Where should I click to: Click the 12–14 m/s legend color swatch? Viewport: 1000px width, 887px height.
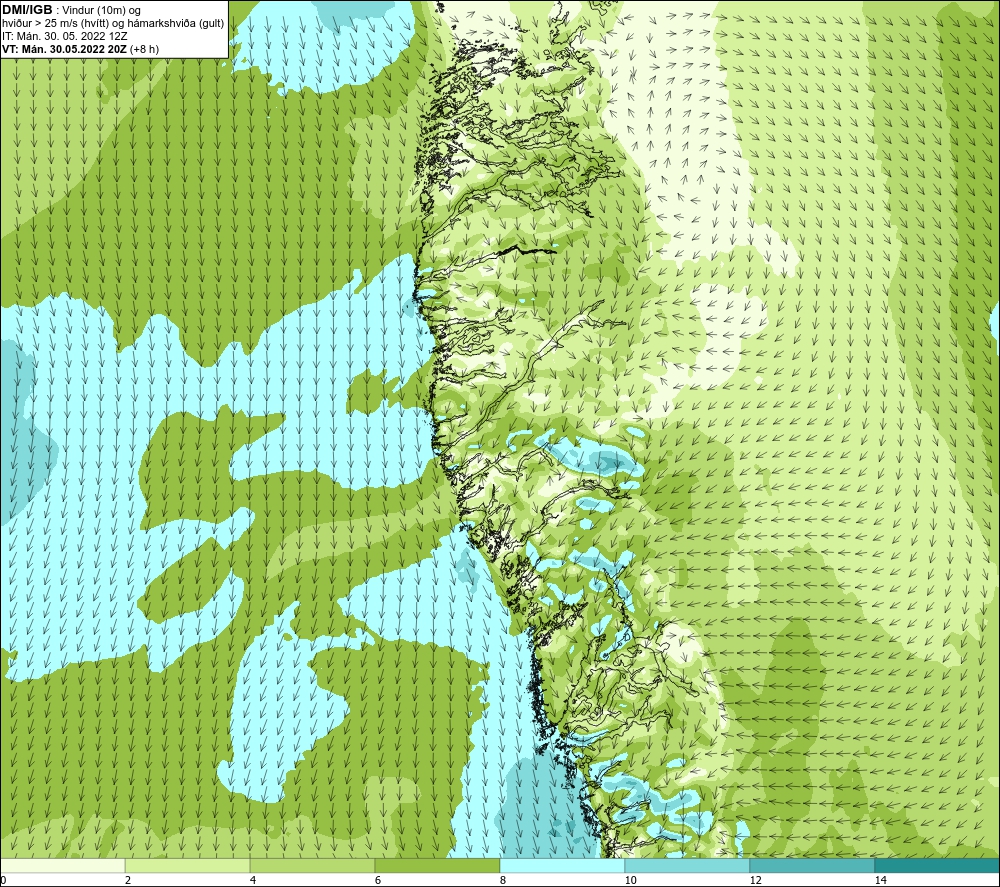pyautogui.click(x=812, y=865)
